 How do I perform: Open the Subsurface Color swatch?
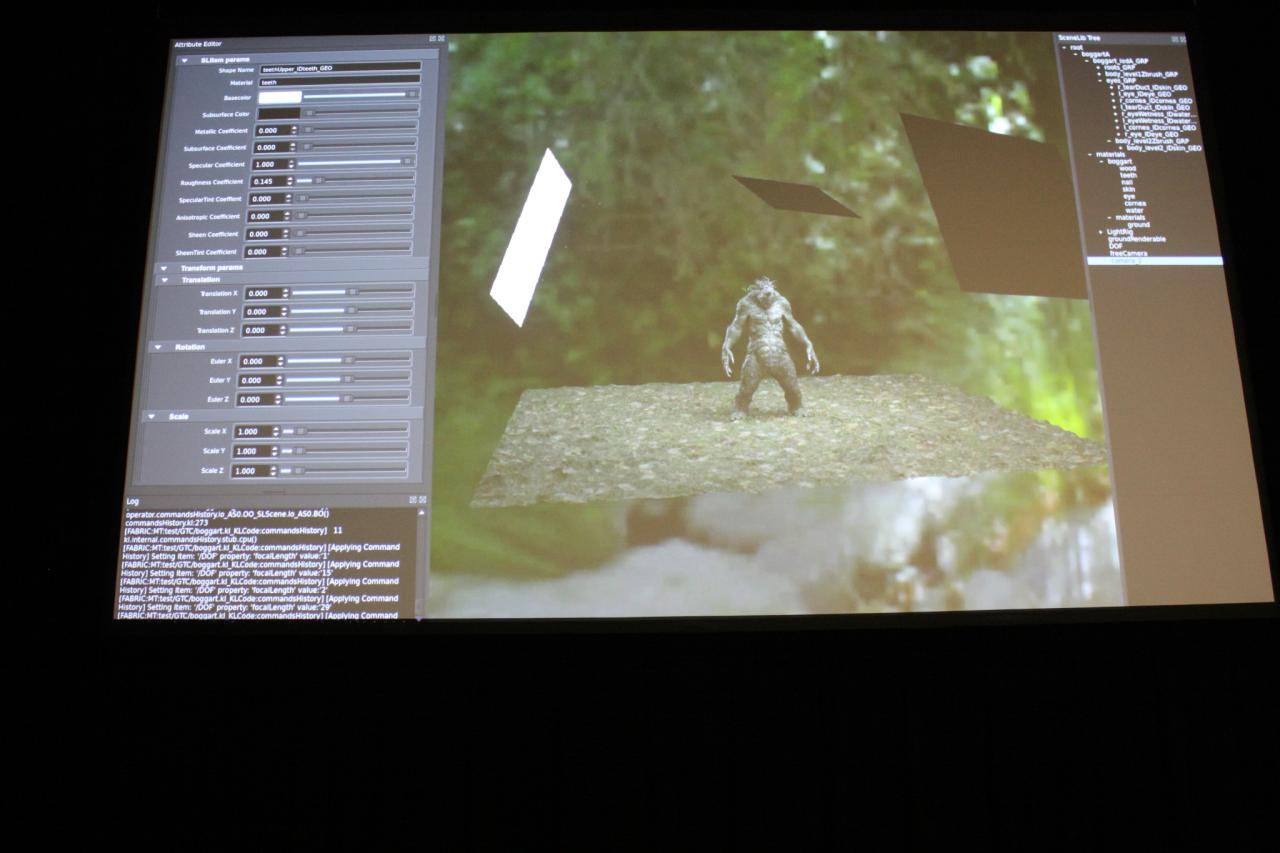coord(279,113)
